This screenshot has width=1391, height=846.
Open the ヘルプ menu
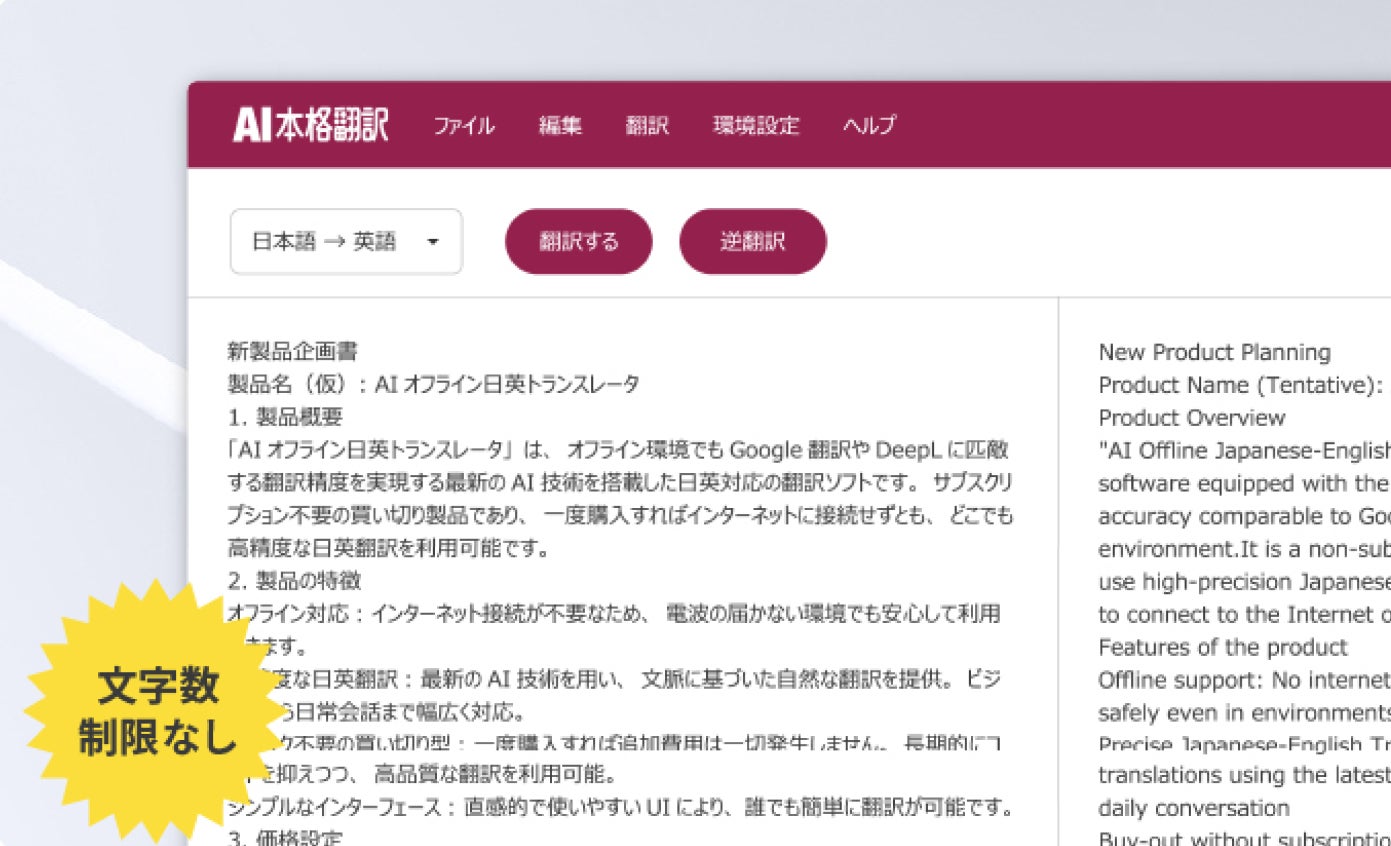(x=868, y=126)
